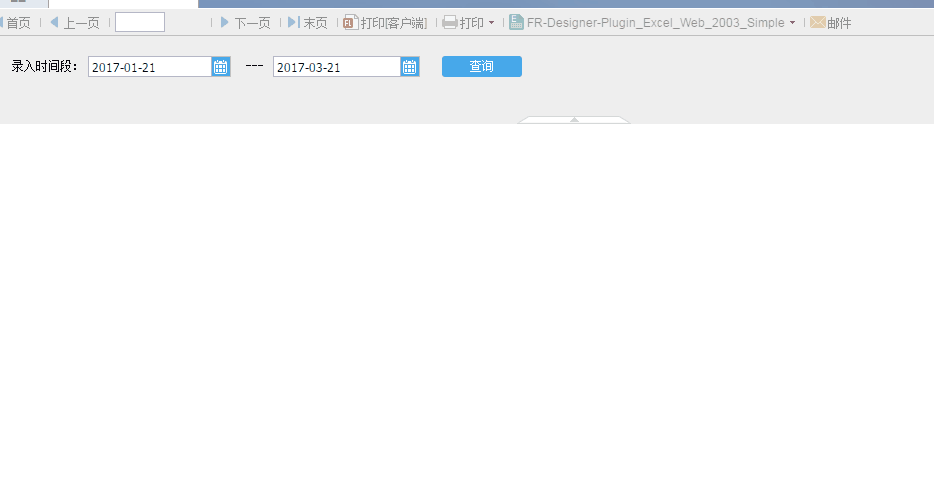Screen dimensions: 934x487
Task: Click the end date field 2017-03-21
Action: (x=337, y=67)
